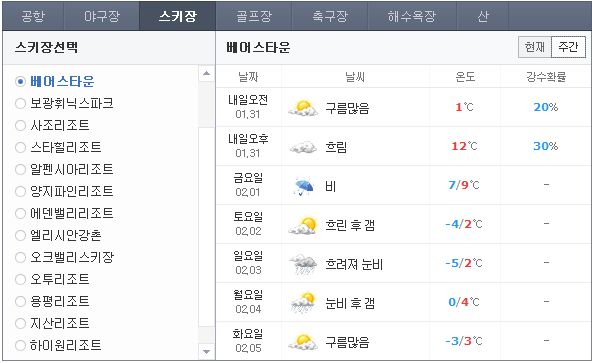This screenshot has height=363, width=592.
Task: Select the 보광휘닉스파크 radio button
Action: pyautogui.click(x=20, y=103)
